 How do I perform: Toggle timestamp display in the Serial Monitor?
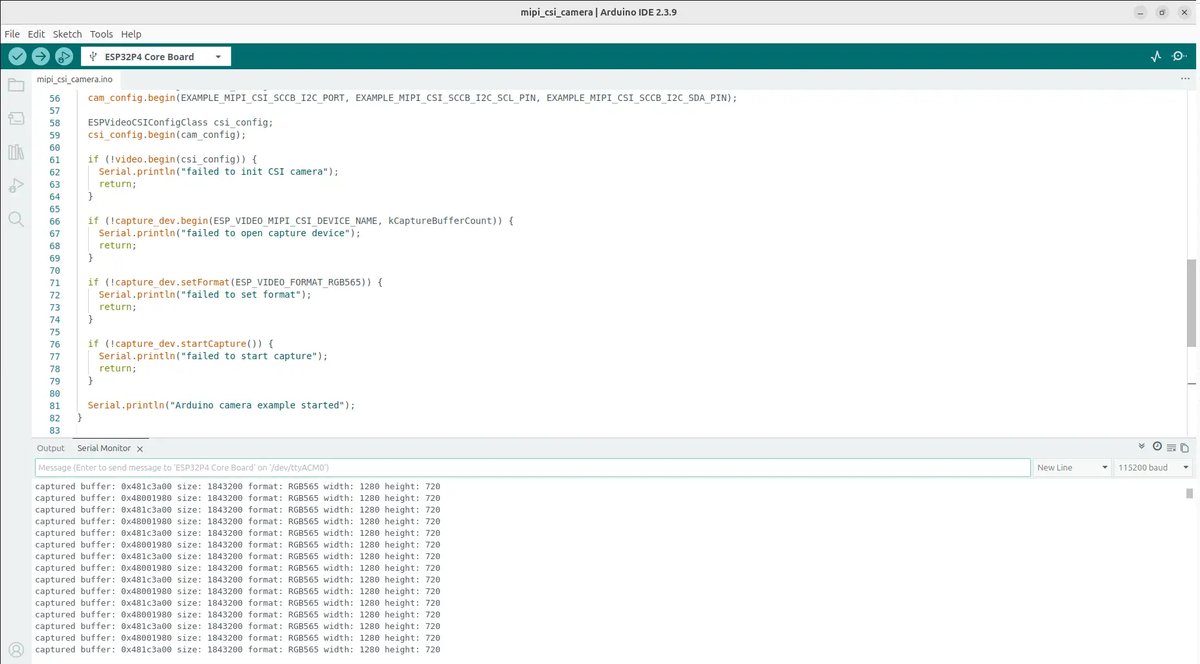(1157, 447)
